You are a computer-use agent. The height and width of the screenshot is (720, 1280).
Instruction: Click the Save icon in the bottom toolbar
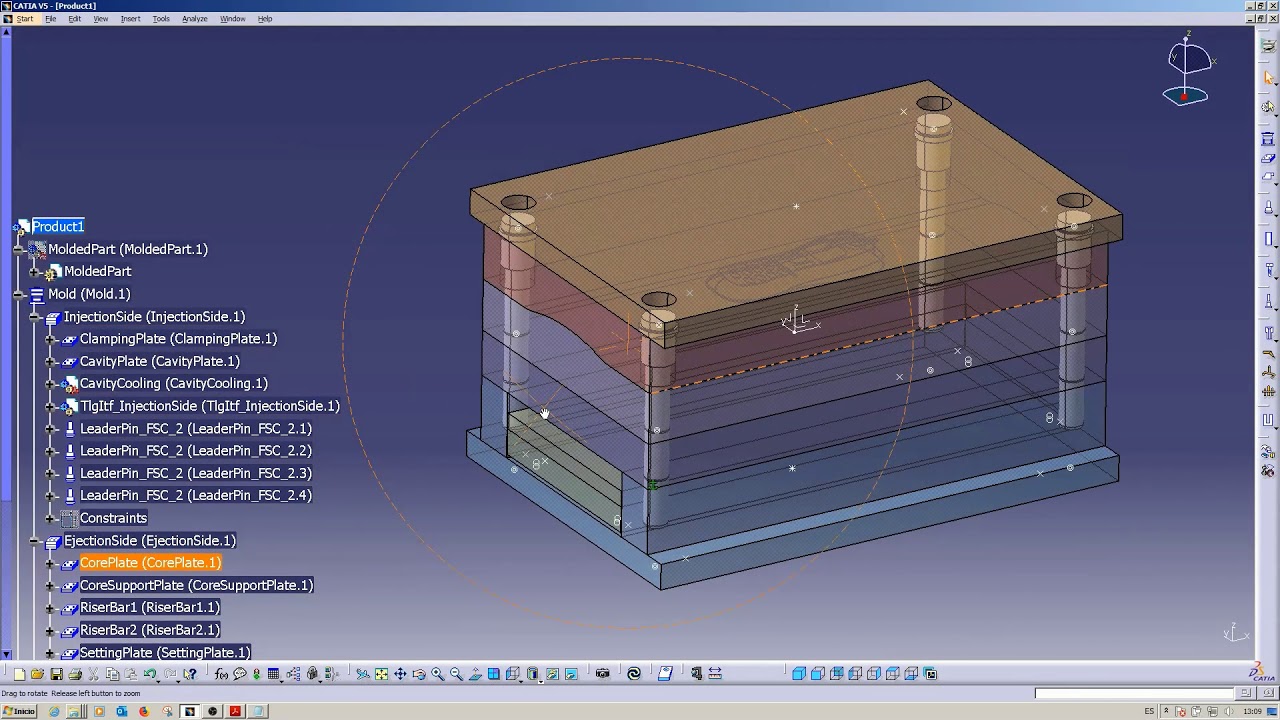(56, 674)
